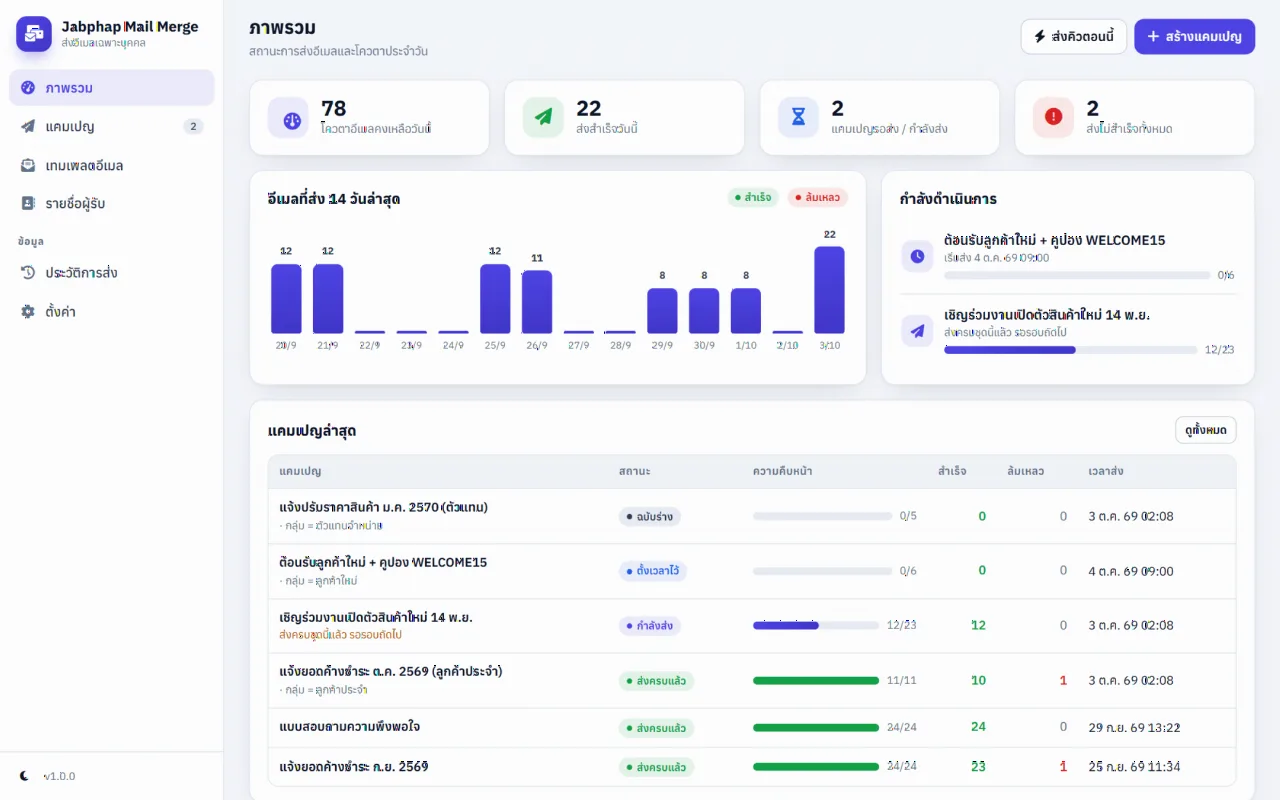Click the สถานะ column header
This screenshot has width=1280, height=800.
pos(634,471)
